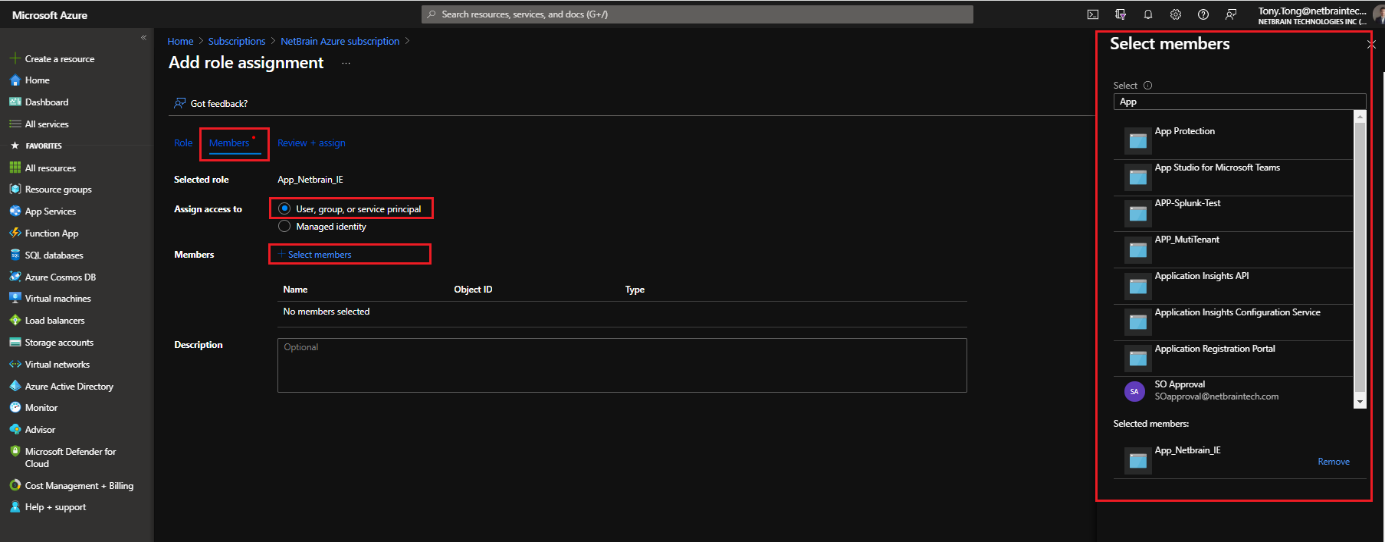
Task: Click NetBrain Azure subscription breadcrumb
Action: click(x=339, y=41)
